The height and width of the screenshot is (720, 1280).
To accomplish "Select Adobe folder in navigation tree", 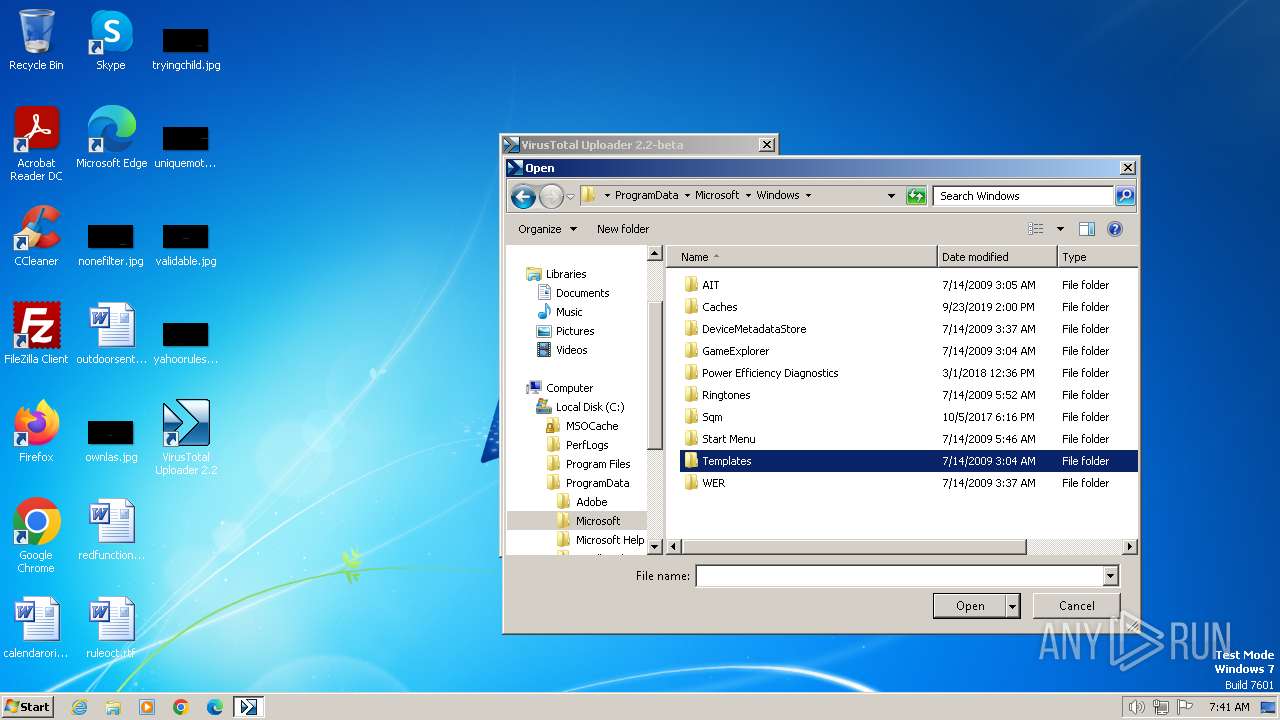I will point(591,502).
